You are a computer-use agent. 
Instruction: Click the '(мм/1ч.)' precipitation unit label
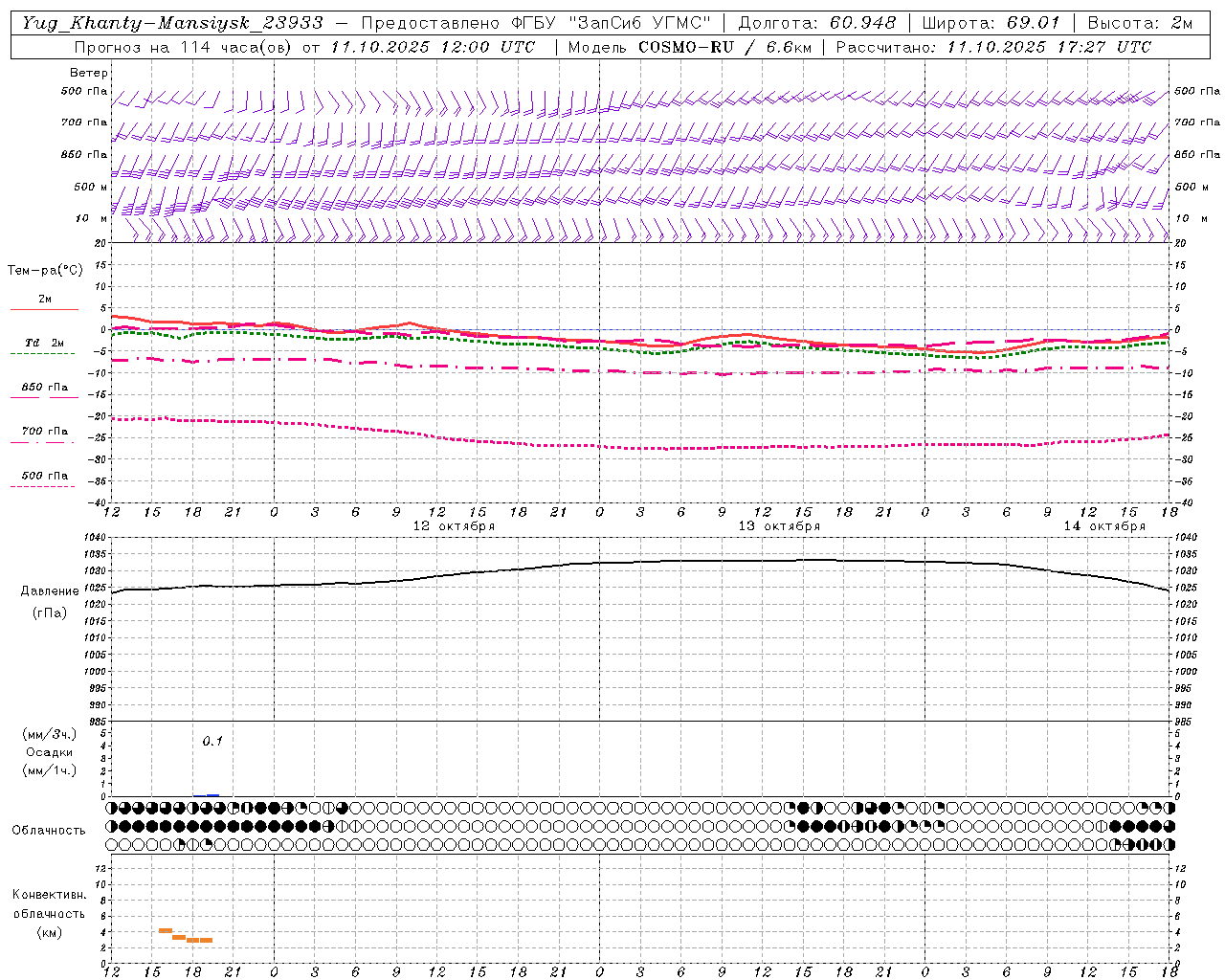coord(50,770)
